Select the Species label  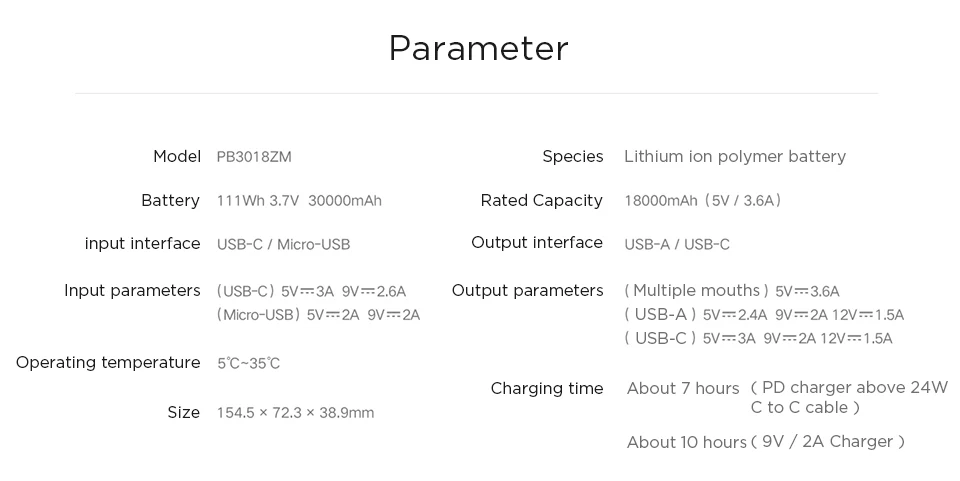[572, 157]
